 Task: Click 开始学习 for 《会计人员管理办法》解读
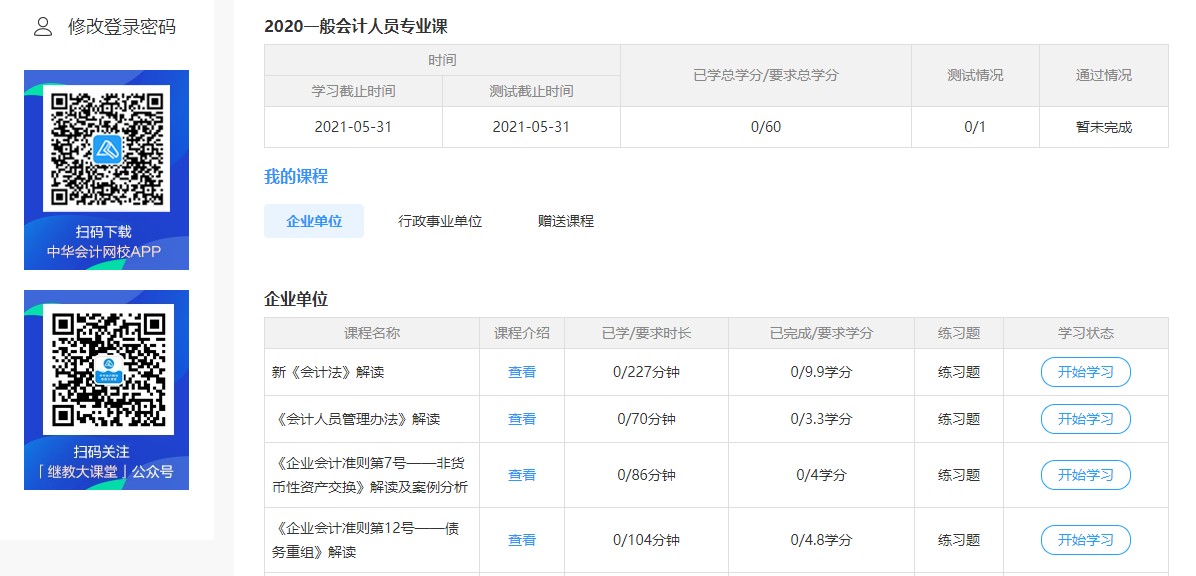pos(1086,419)
